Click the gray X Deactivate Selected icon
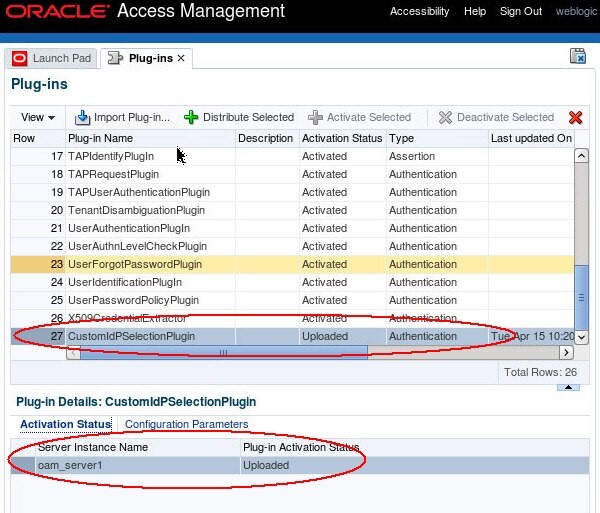 click(x=445, y=117)
